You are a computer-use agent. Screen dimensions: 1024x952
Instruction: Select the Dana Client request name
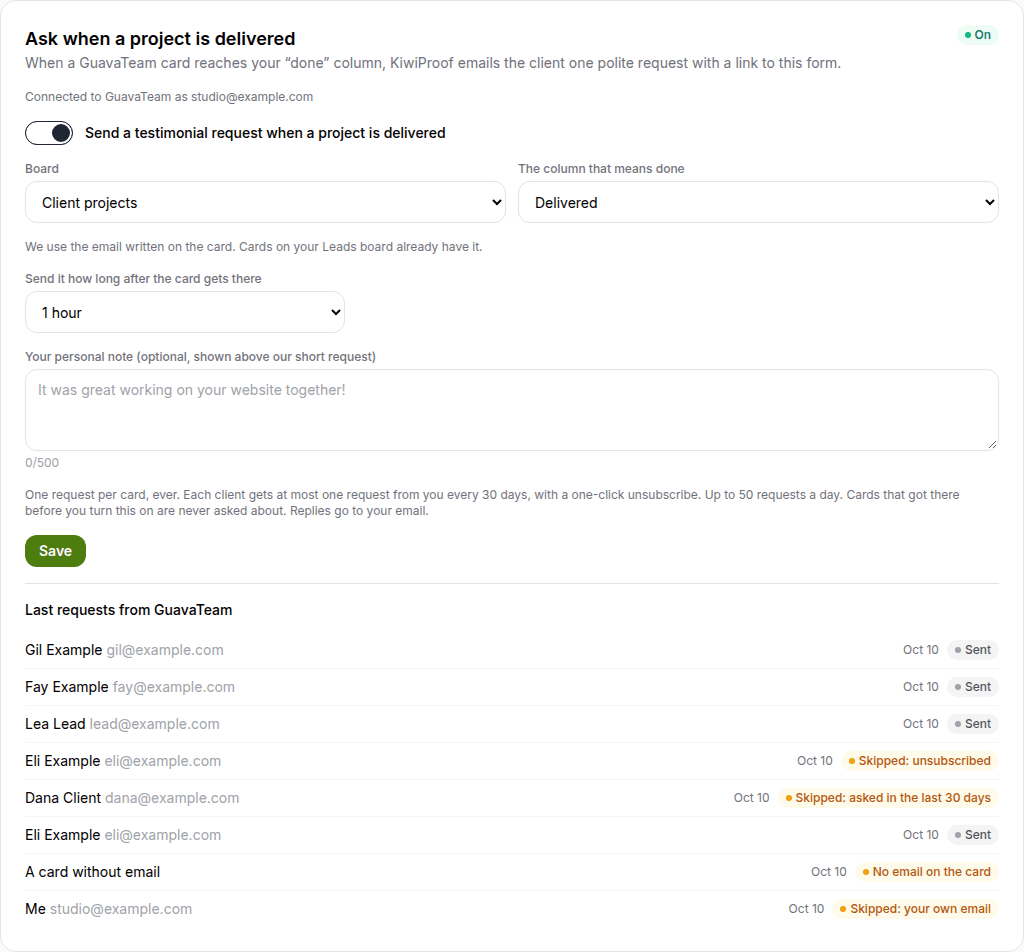pyautogui.click(x=63, y=798)
